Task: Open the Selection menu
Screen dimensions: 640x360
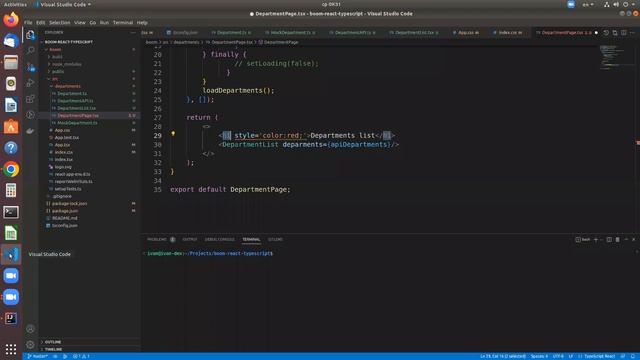Action: click(x=60, y=23)
